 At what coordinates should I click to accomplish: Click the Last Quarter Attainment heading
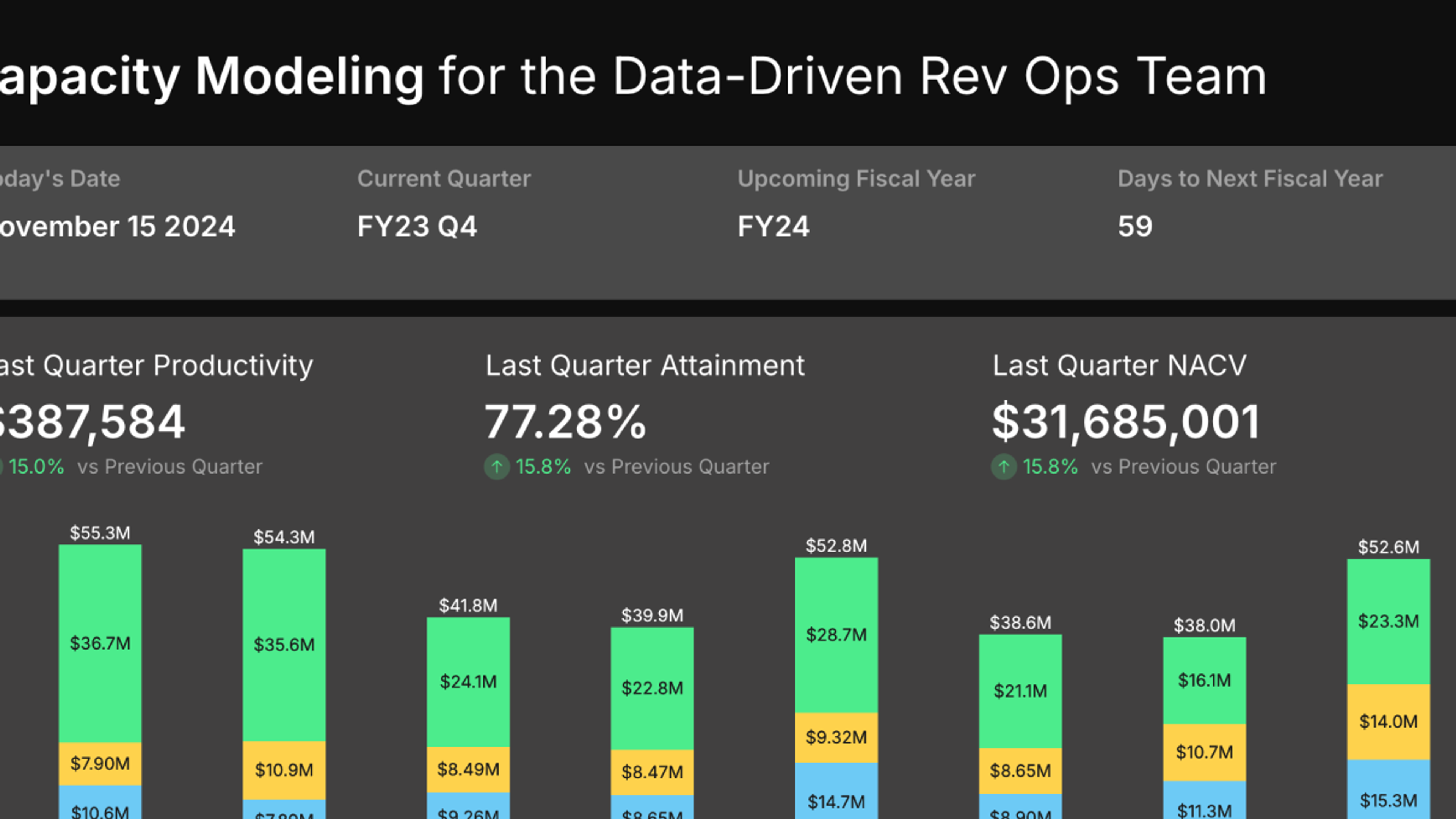coord(645,365)
